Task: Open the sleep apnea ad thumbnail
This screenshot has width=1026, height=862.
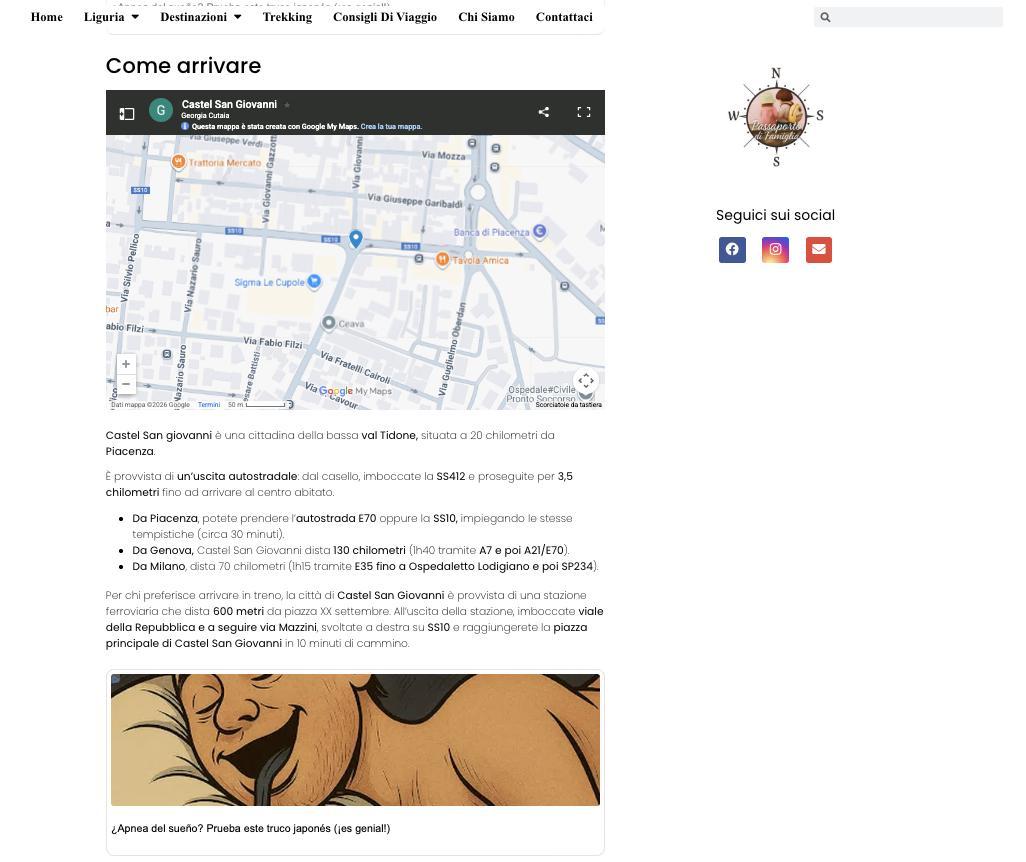Action: coord(355,740)
